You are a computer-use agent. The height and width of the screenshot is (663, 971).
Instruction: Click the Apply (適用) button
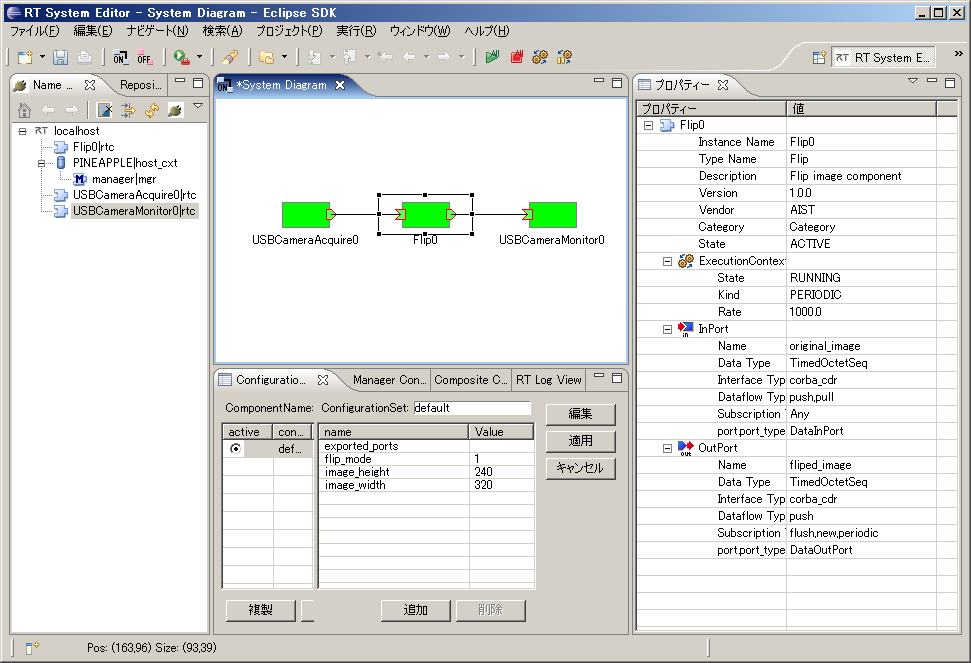(x=580, y=441)
